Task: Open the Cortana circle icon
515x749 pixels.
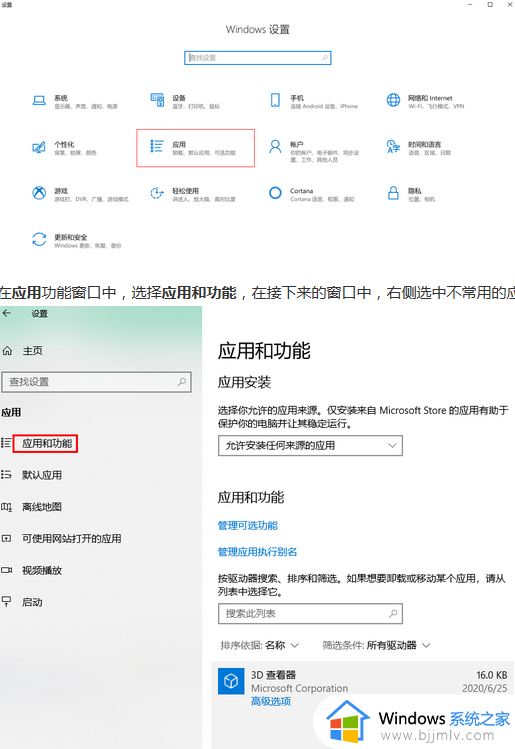Action: (x=275, y=193)
